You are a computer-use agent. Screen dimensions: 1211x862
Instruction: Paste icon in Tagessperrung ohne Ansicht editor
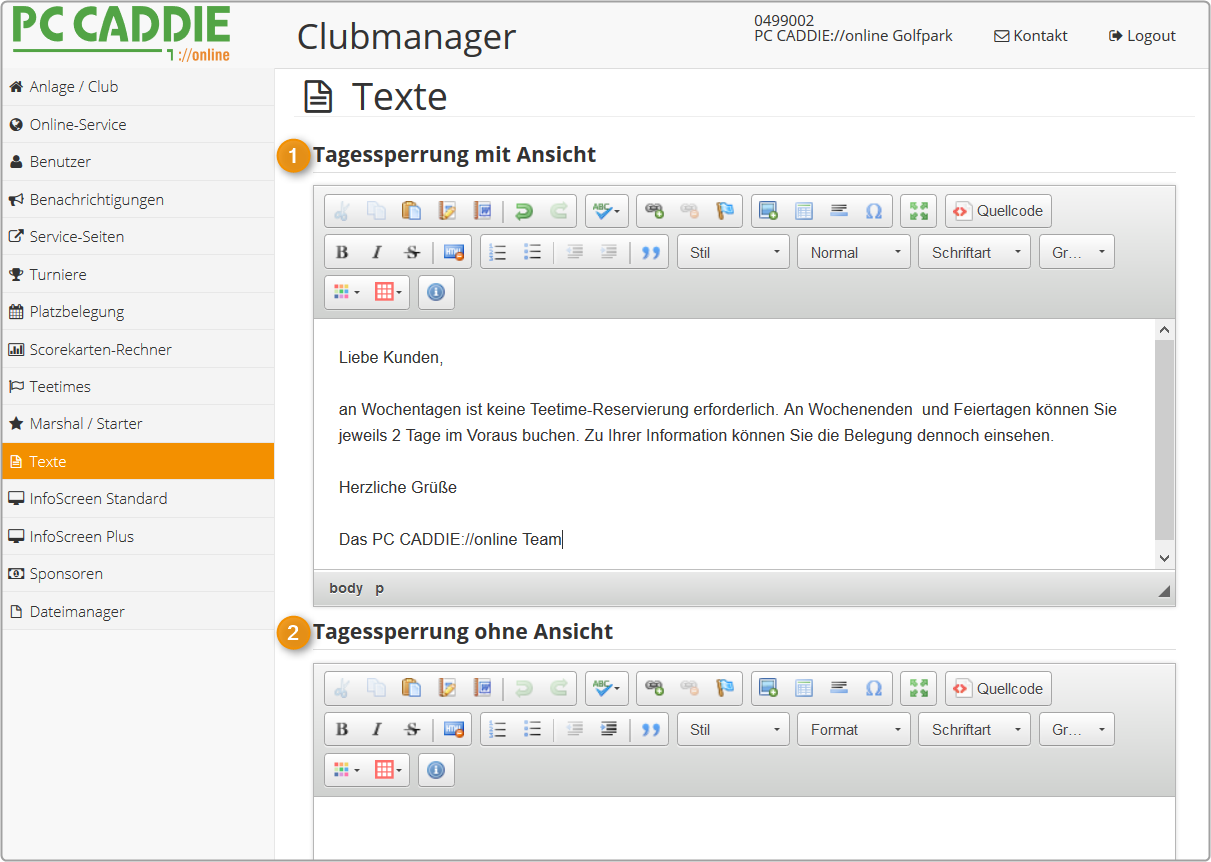pyautogui.click(x=411, y=688)
